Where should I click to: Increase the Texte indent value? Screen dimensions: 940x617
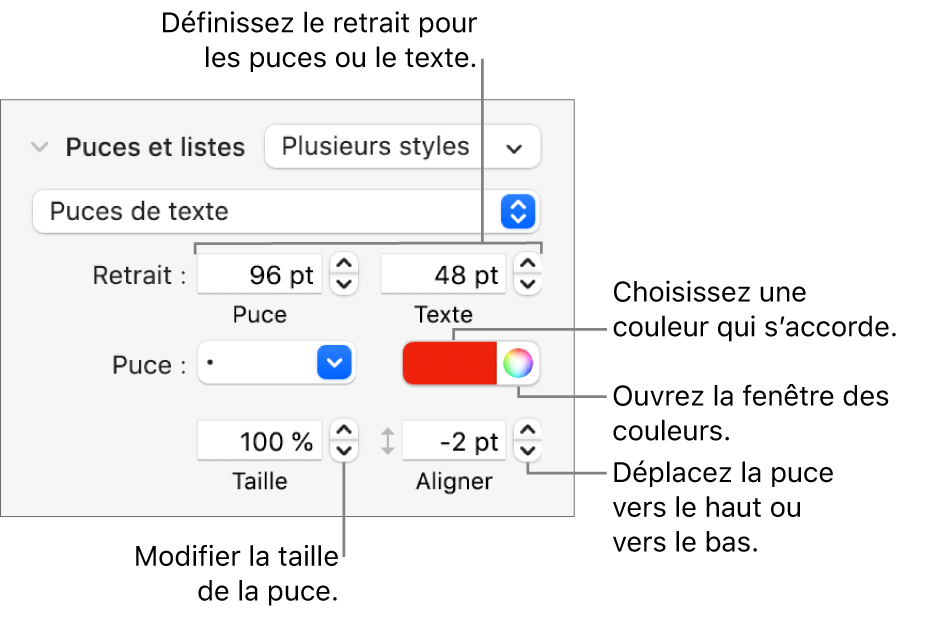tap(527, 266)
